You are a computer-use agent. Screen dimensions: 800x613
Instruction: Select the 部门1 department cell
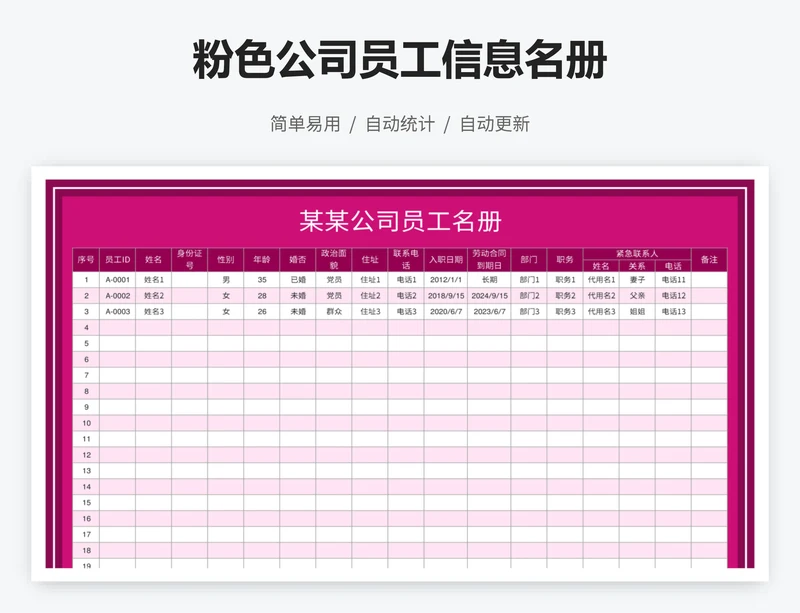coord(529,280)
